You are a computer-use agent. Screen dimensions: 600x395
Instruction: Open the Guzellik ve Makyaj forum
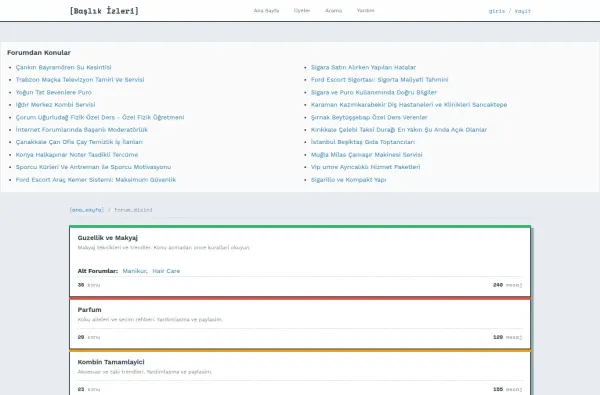[x=108, y=238]
